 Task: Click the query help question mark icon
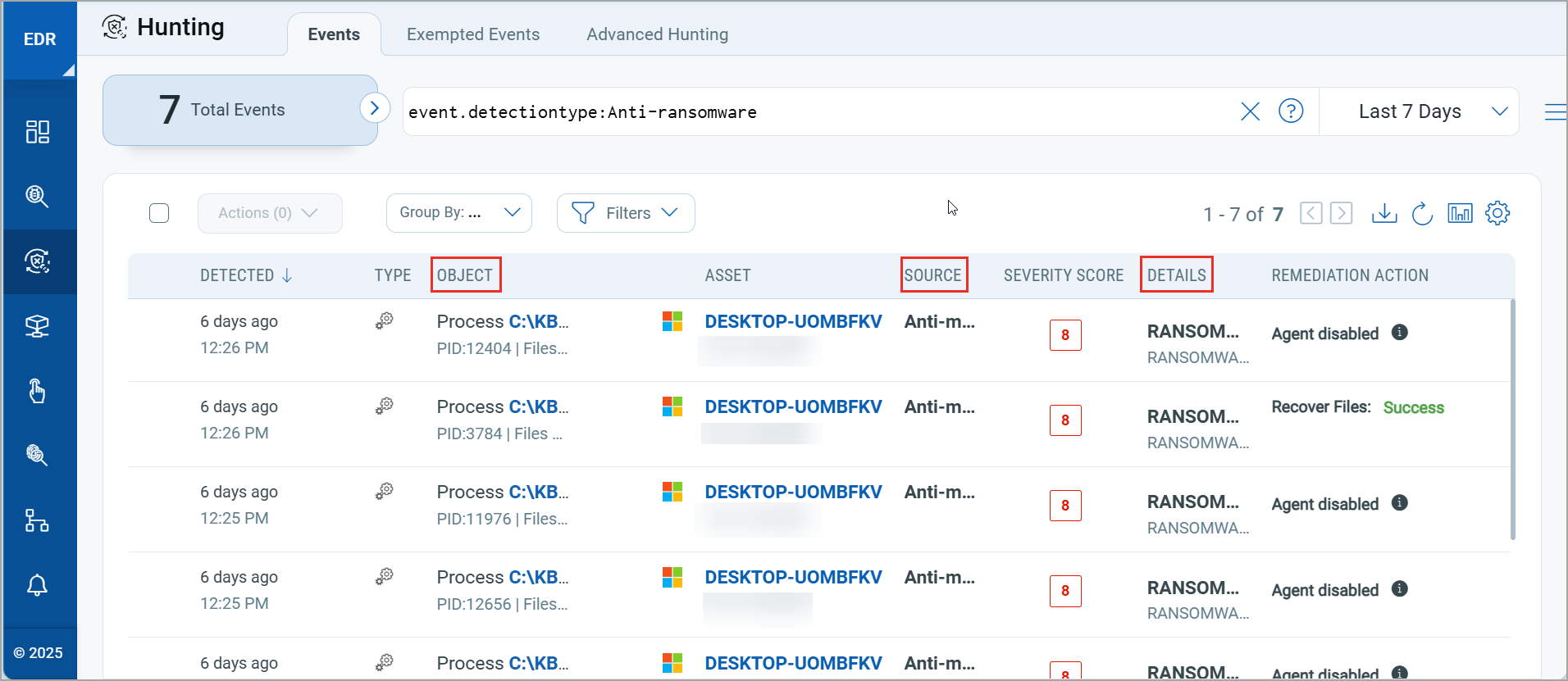click(1291, 111)
